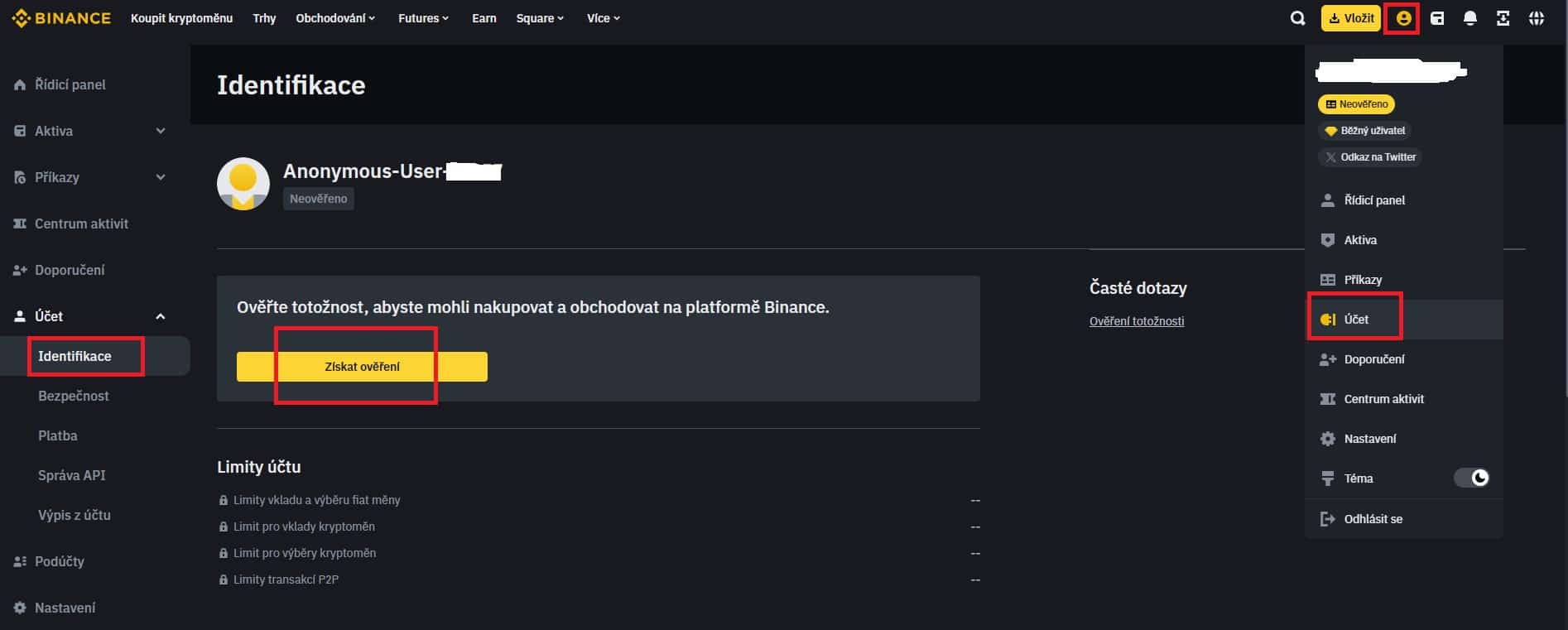Click 'Limity vkladu a výběru fiat měny' row
This screenshot has height=630, width=1568.
click(599, 500)
